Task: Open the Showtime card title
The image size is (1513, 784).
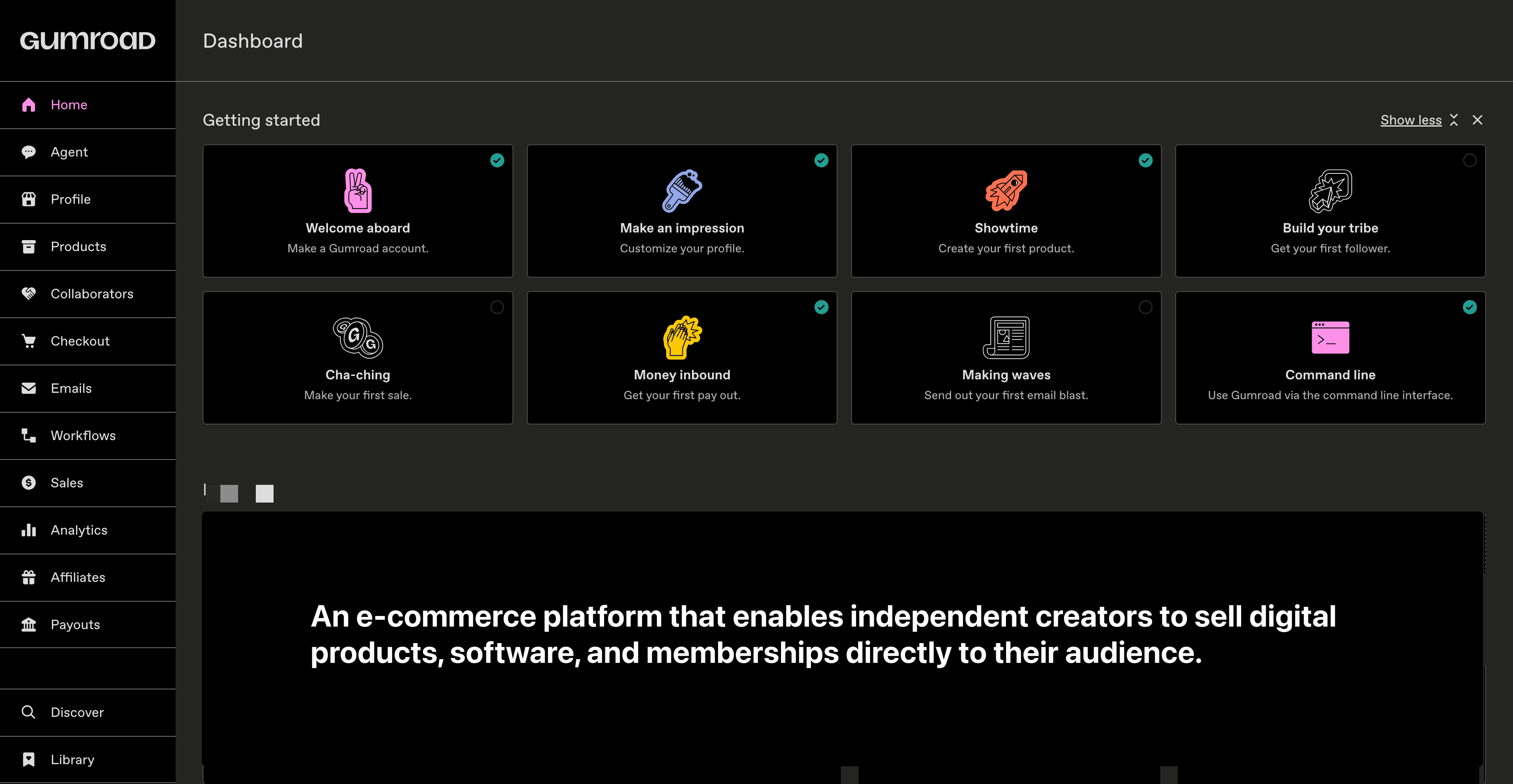Action: pyautogui.click(x=1006, y=228)
